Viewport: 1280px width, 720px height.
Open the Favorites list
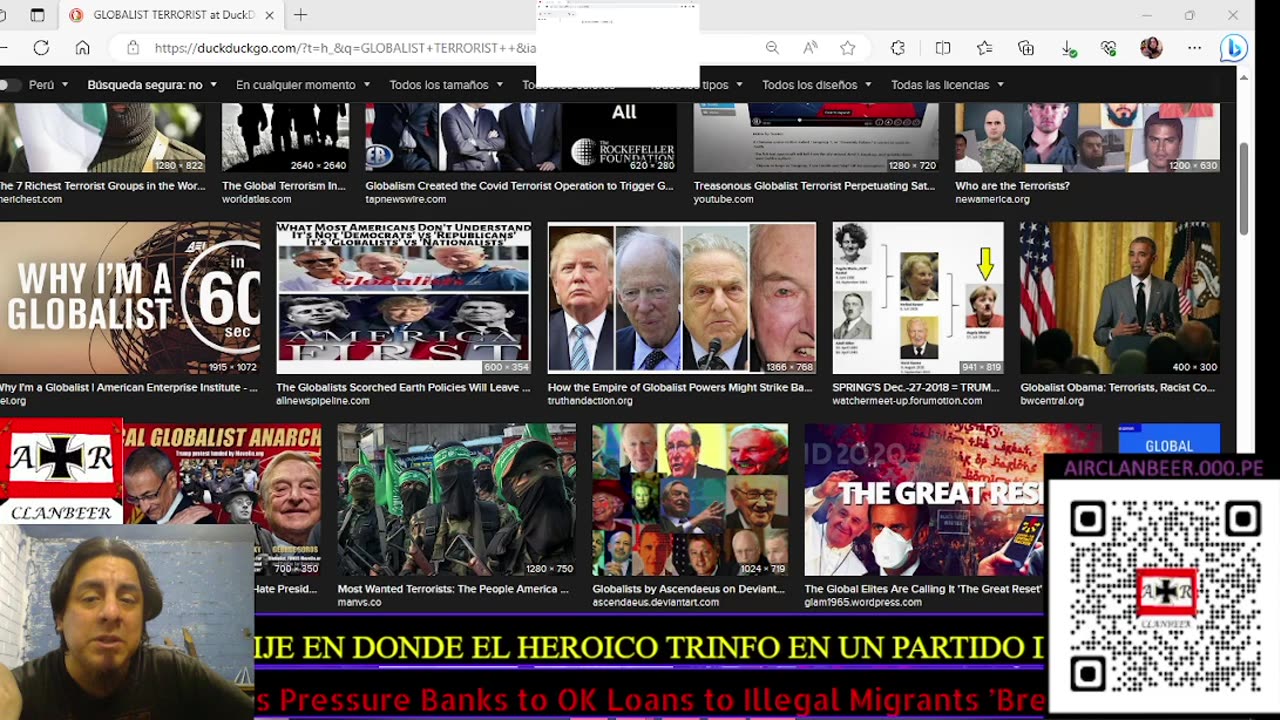point(984,48)
